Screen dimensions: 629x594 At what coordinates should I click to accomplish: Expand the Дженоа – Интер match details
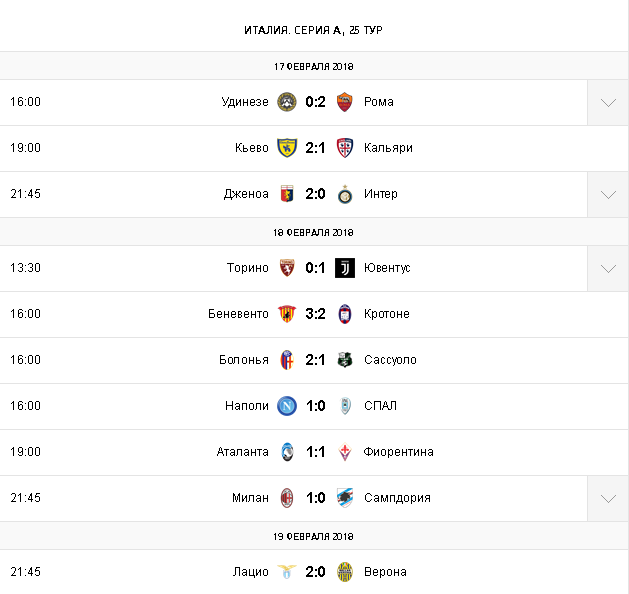pyautogui.click(x=608, y=194)
